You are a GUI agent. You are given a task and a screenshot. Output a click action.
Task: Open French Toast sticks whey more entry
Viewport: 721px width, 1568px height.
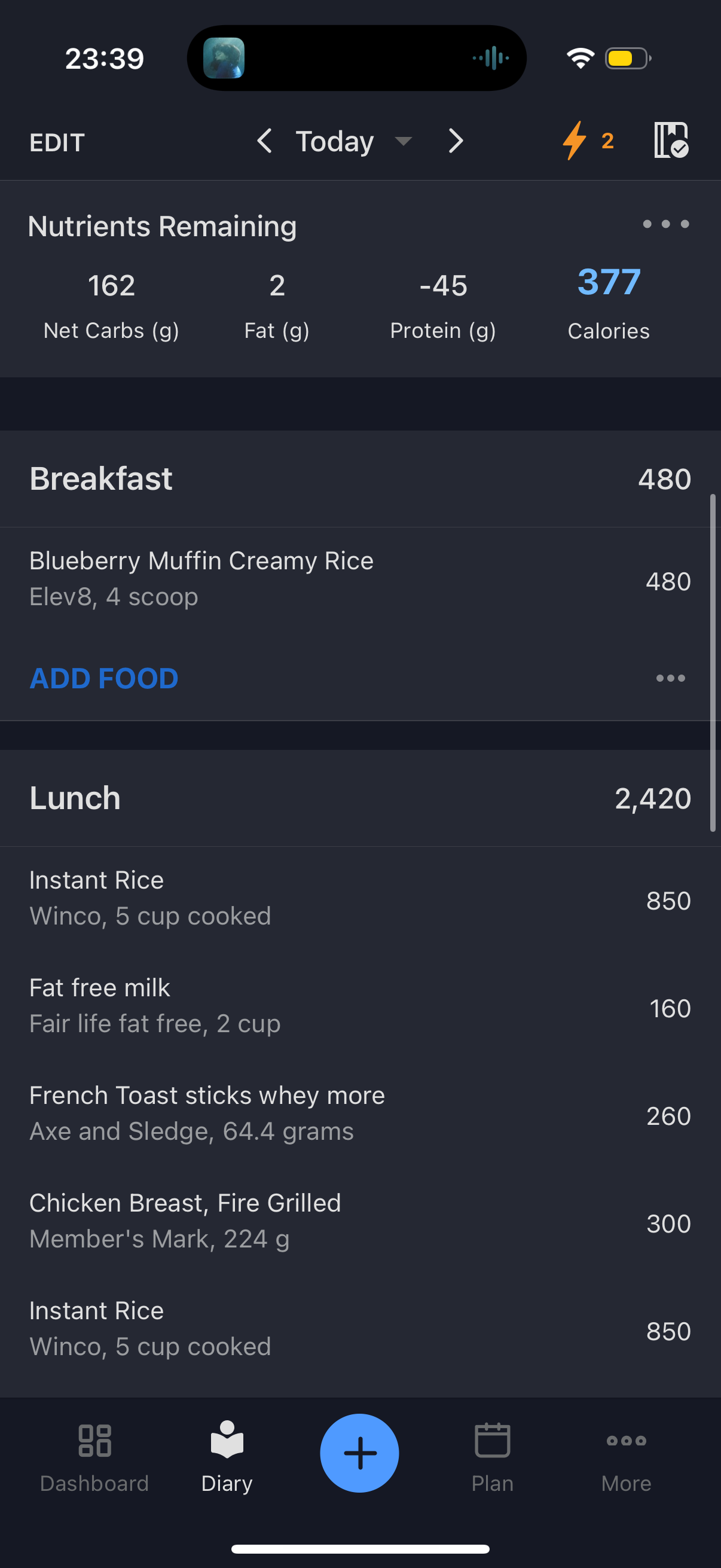[360, 1115]
